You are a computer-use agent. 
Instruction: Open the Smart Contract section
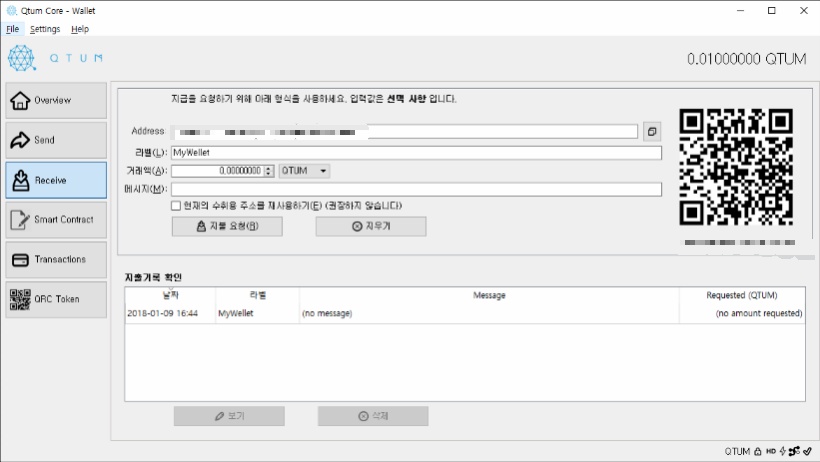[x=56, y=220]
